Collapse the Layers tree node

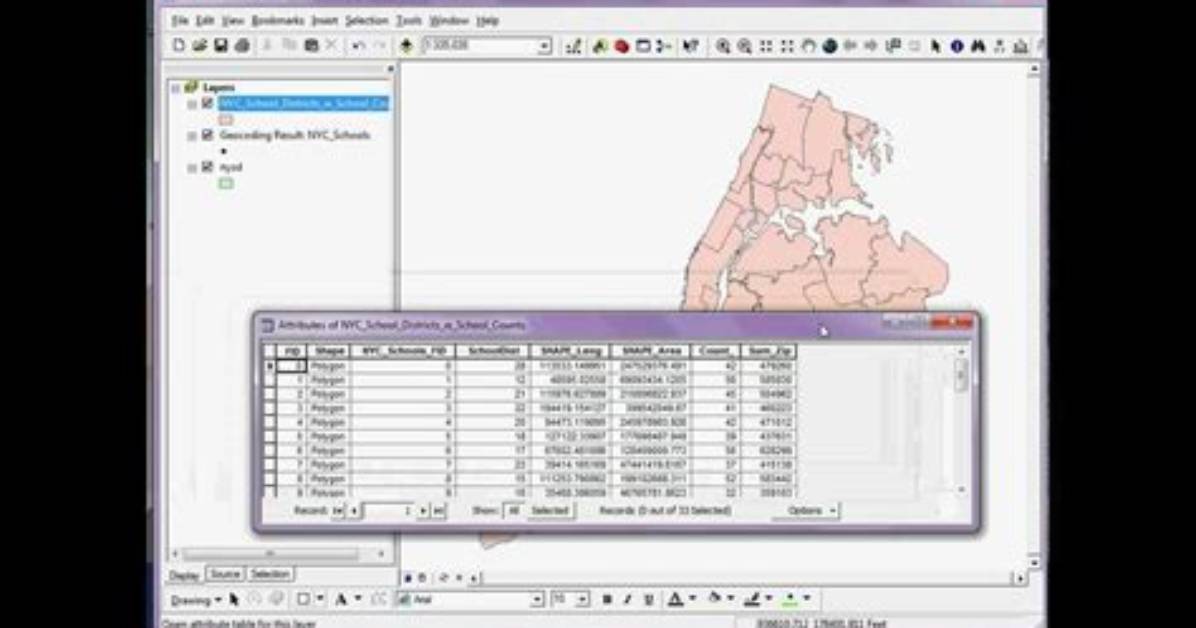(176, 88)
